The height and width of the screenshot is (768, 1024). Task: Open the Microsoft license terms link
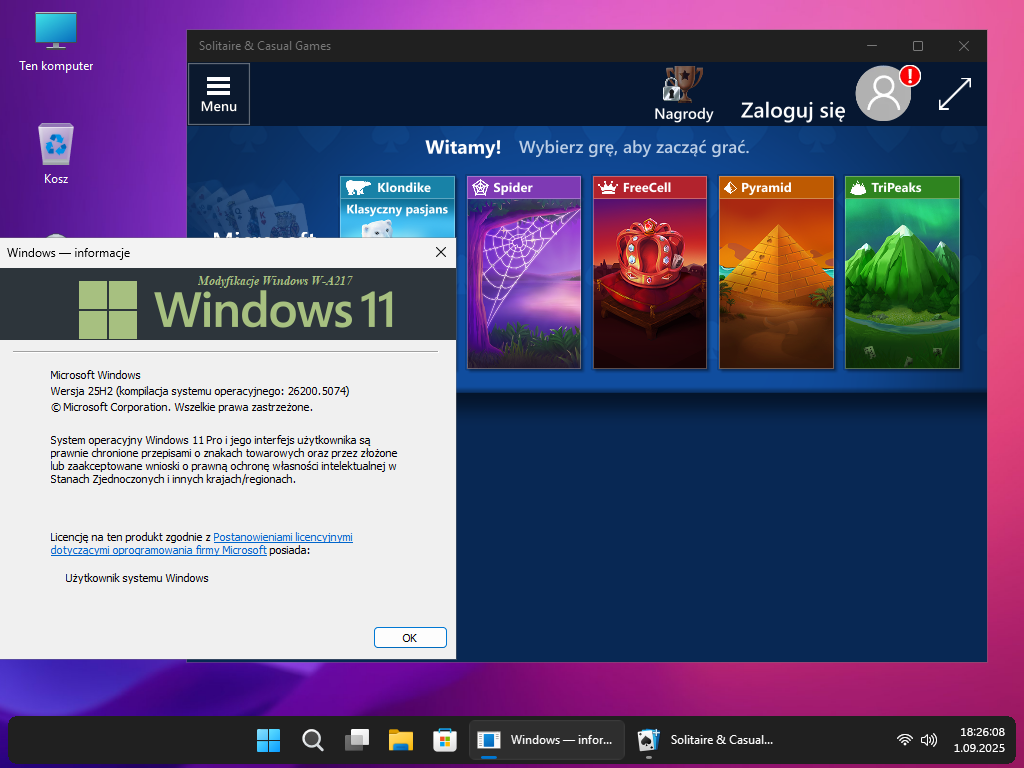pos(282,537)
